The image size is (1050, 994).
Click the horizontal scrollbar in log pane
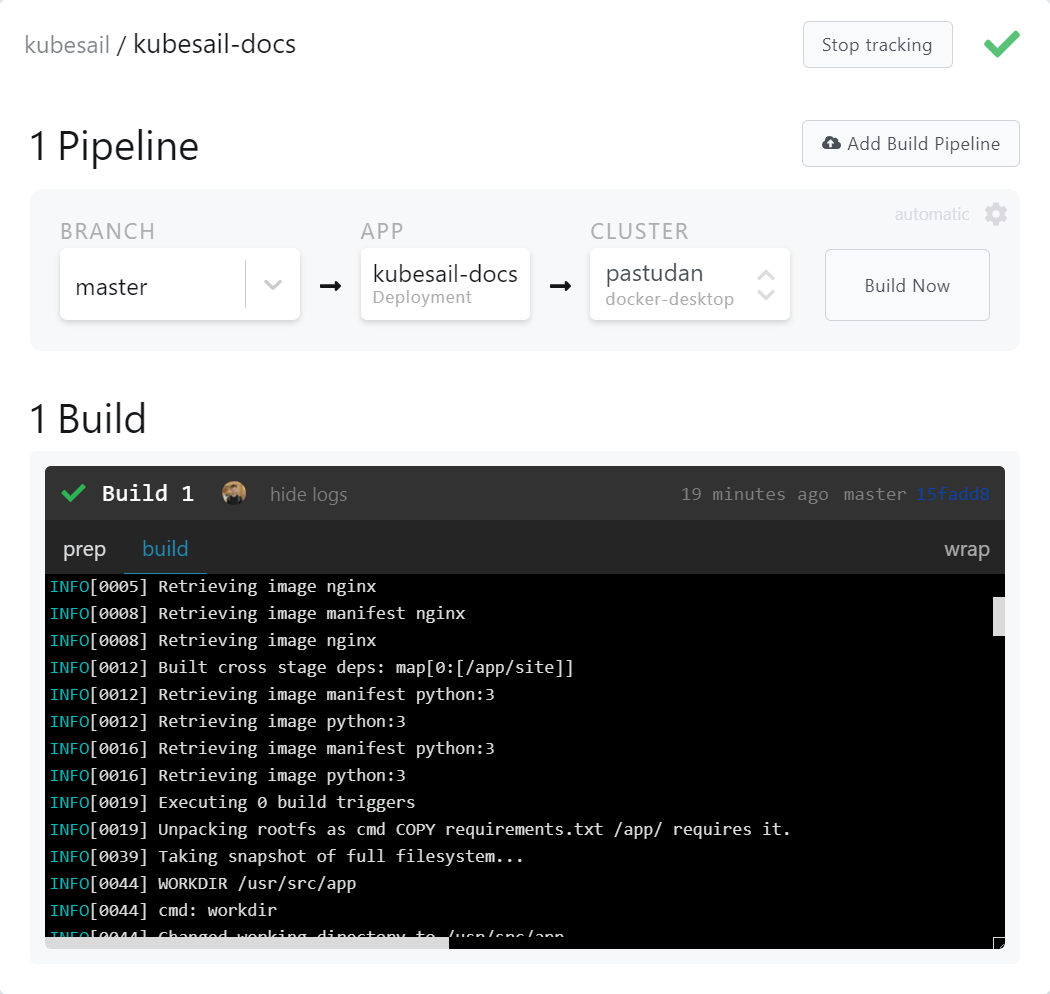click(x=247, y=943)
